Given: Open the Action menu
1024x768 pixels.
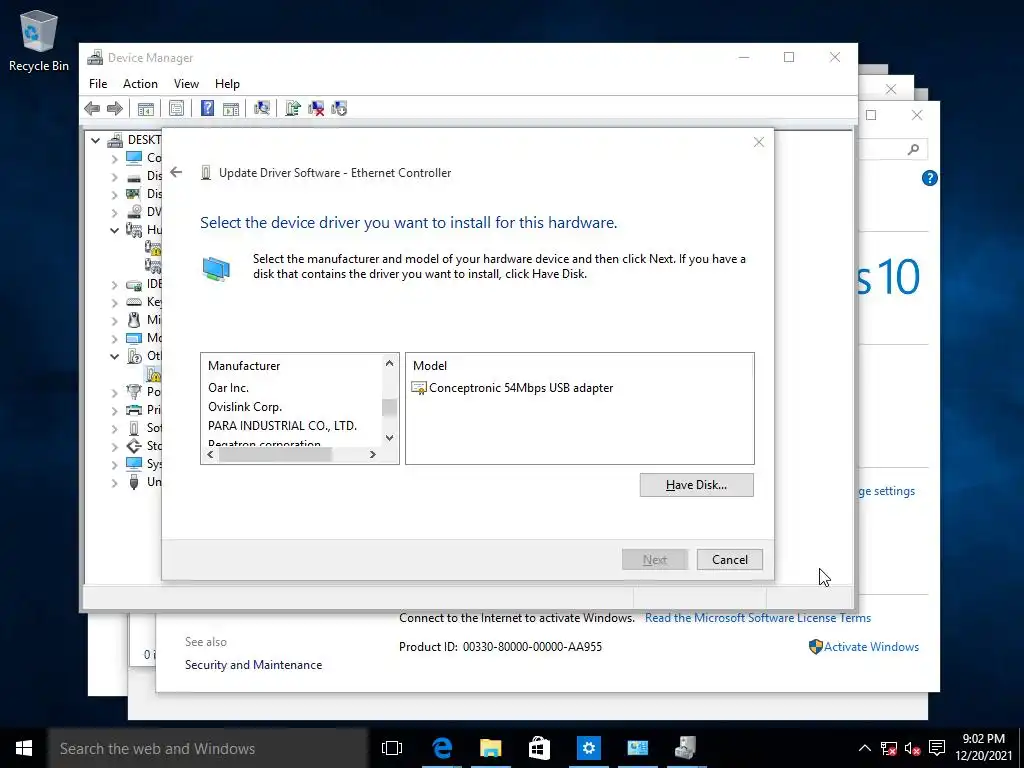Looking at the screenshot, I should point(140,84).
